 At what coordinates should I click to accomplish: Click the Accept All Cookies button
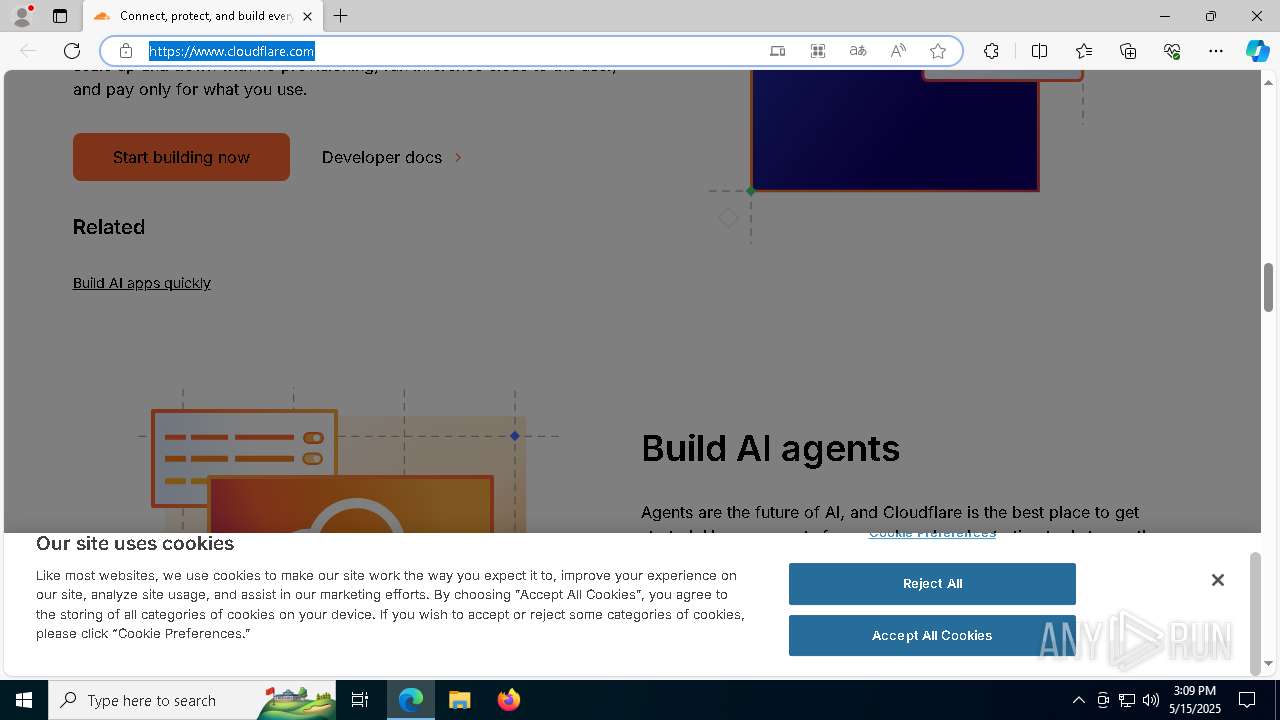coord(932,636)
